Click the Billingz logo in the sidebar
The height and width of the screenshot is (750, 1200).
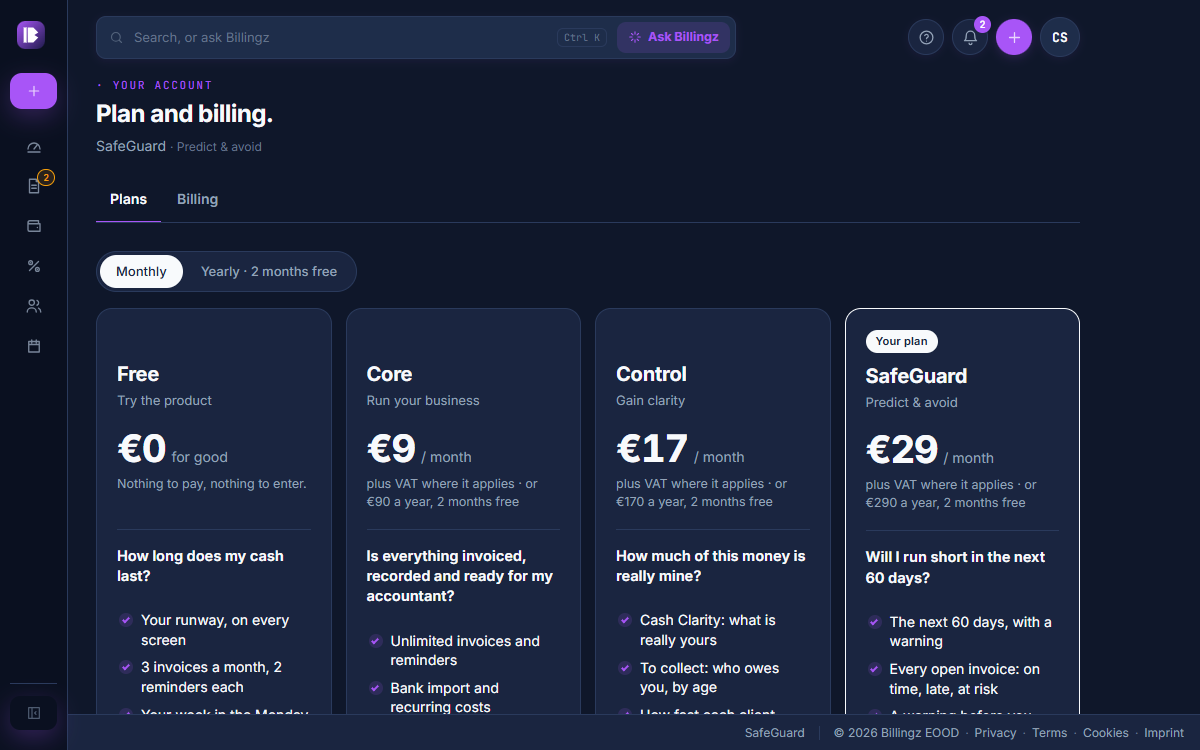coord(31,35)
